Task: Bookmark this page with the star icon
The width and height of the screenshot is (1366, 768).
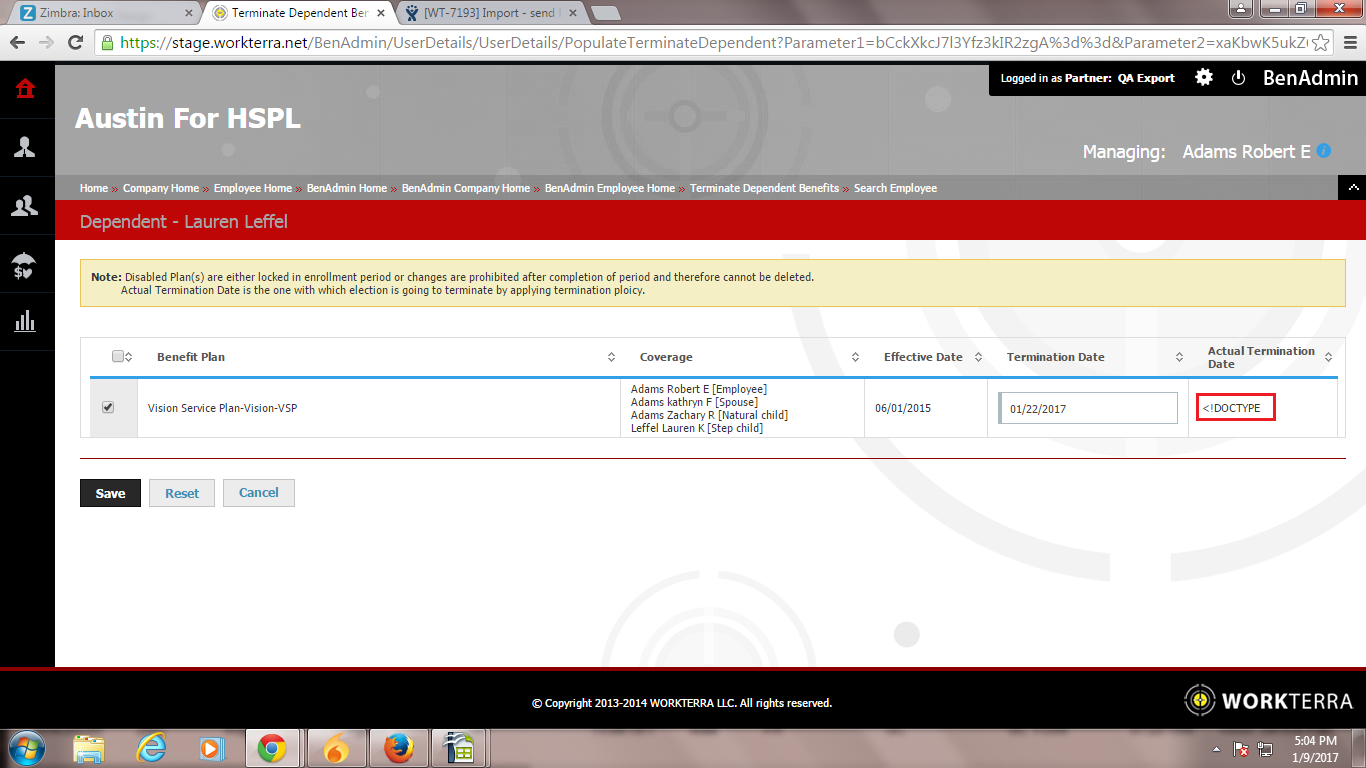Action: click(x=1320, y=42)
